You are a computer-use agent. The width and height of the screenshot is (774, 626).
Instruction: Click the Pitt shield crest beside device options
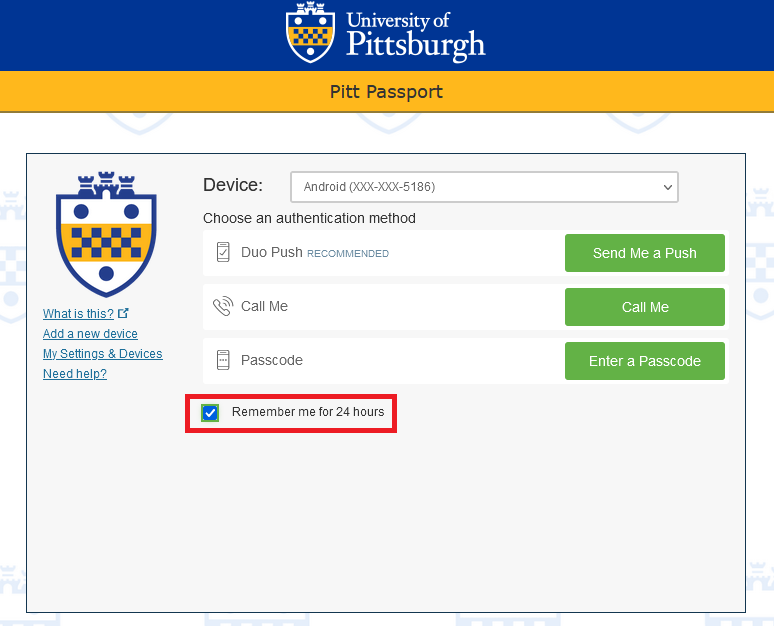point(106,234)
